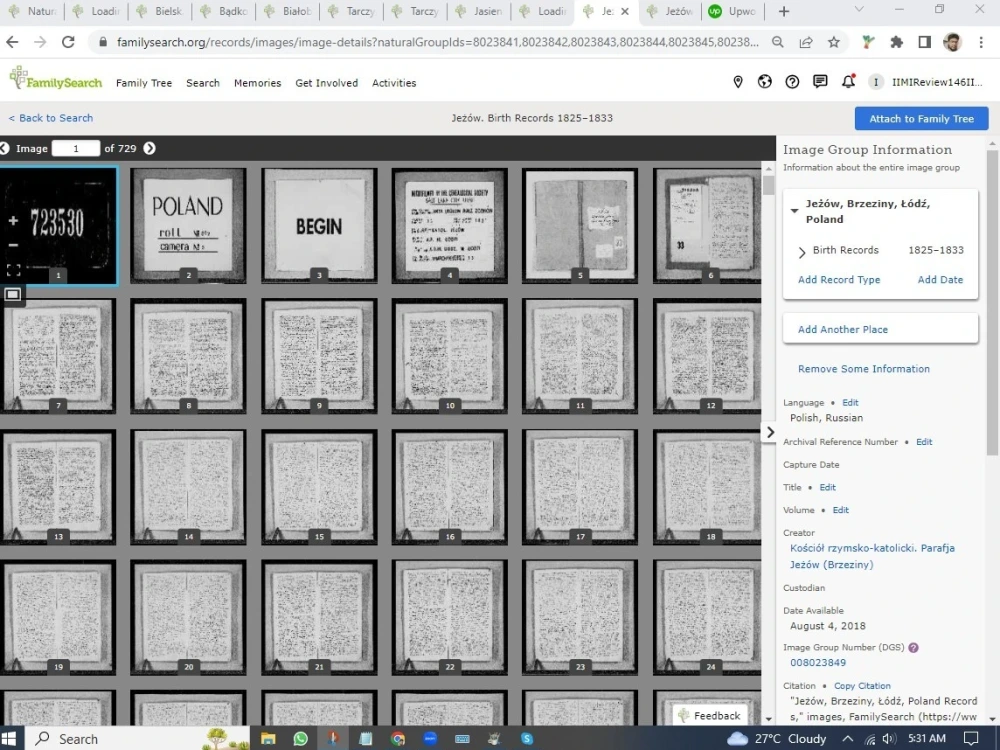Collapse the Jeżów, Brzeziny, Łódź place entry
This screenshot has width=1000, height=750.
[x=794, y=210]
